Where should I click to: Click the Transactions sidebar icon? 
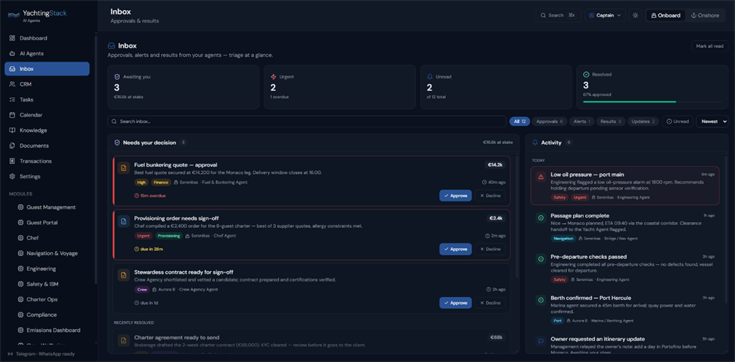pos(12,161)
